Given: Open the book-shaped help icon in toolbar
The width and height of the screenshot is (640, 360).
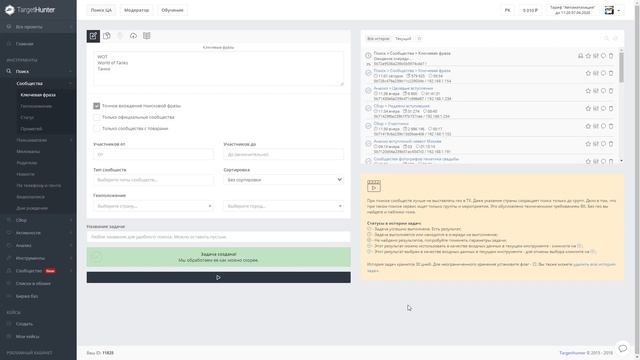Looking at the screenshot, I should pyautogui.click(x=147, y=36).
